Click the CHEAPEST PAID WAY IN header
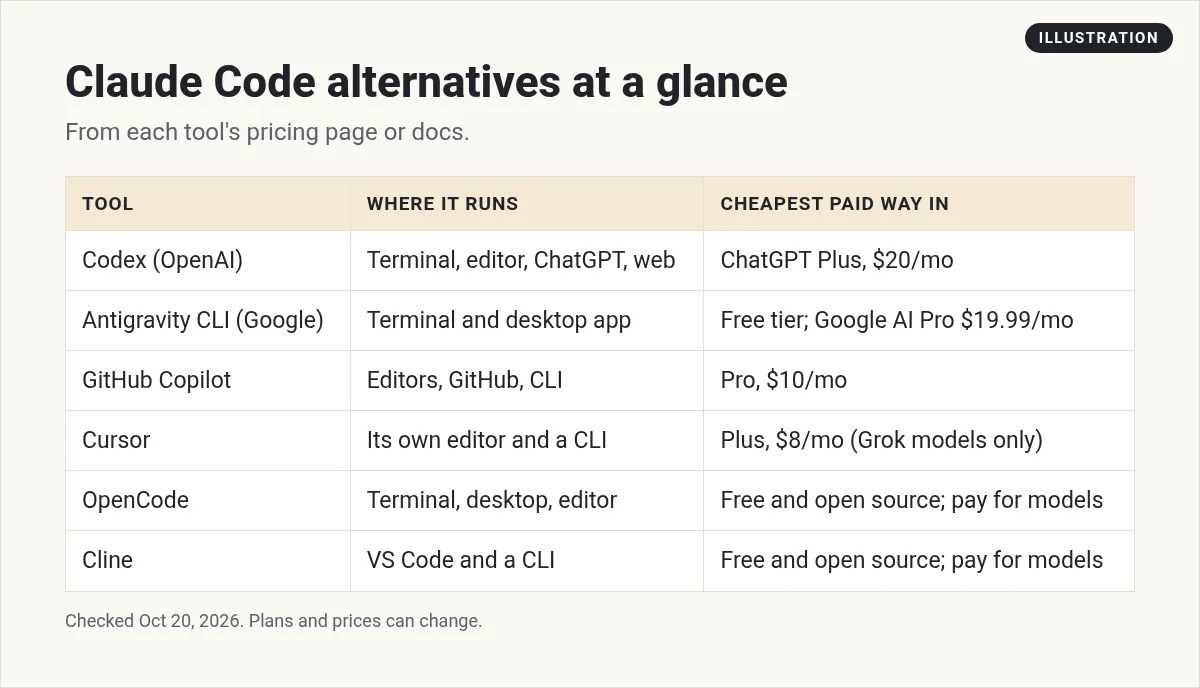 tap(919, 204)
